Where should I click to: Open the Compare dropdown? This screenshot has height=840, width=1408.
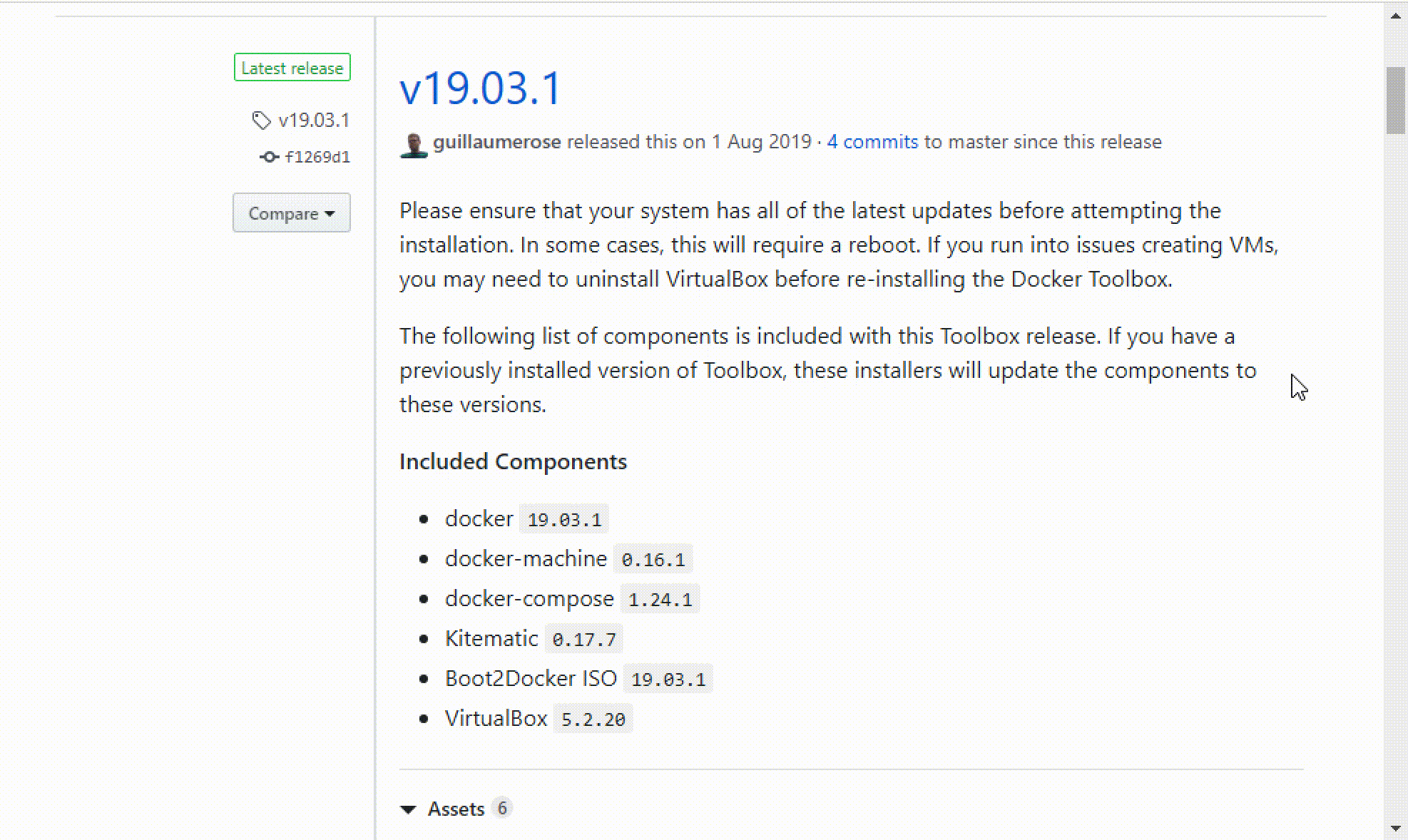click(291, 212)
